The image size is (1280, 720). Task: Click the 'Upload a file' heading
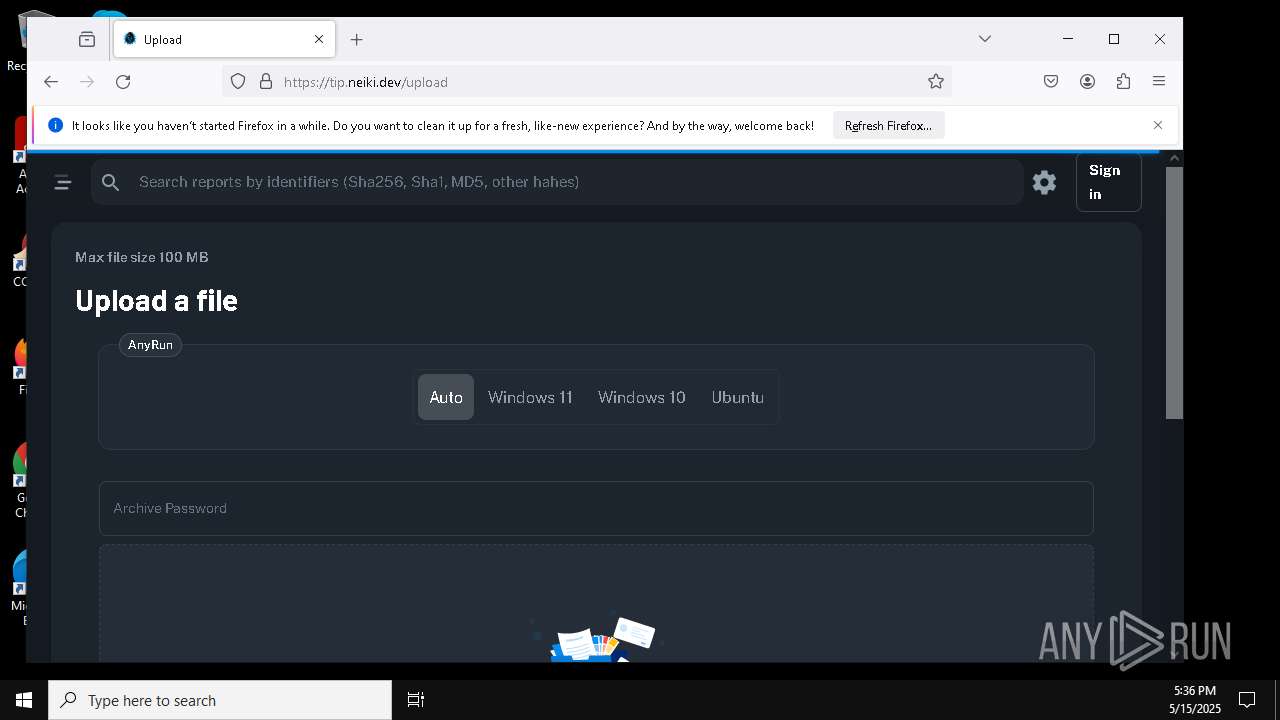(x=156, y=301)
